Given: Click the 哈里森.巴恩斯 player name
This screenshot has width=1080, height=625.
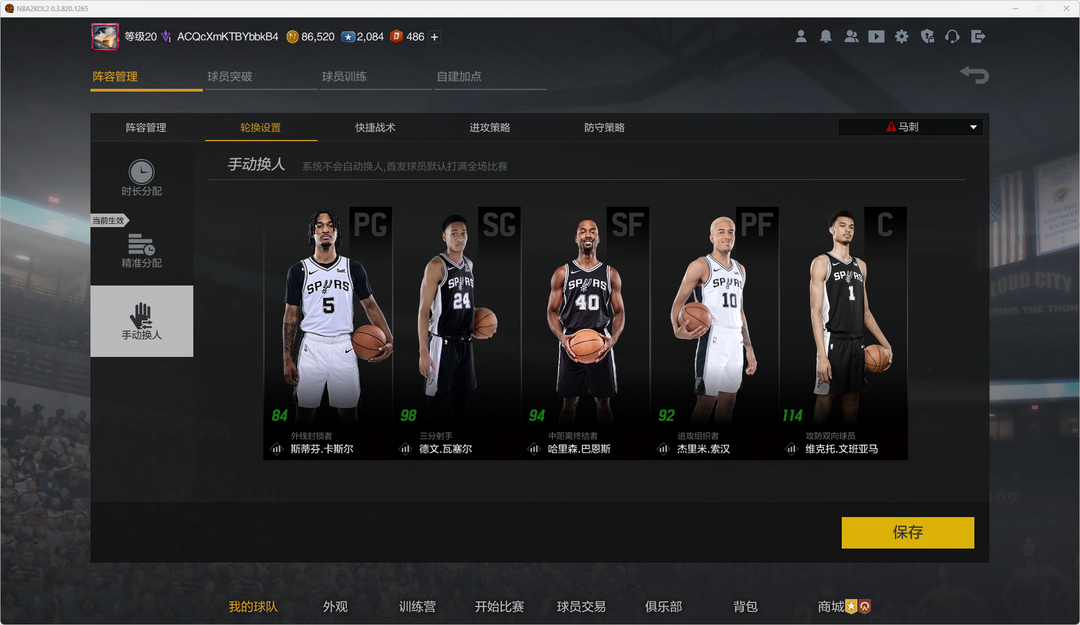Looking at the screenshot, I should pos(579,449).
